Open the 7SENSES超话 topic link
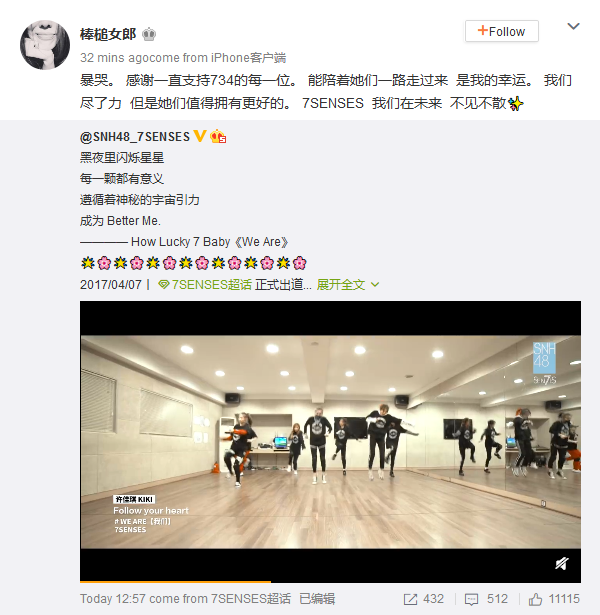The height and width of the screenshot is (615, 600). (x=212, y=285)
